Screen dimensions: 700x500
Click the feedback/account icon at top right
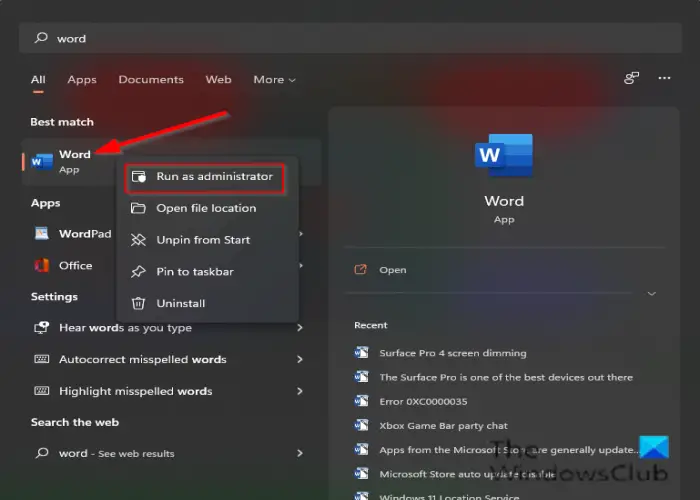coord(631,78)
